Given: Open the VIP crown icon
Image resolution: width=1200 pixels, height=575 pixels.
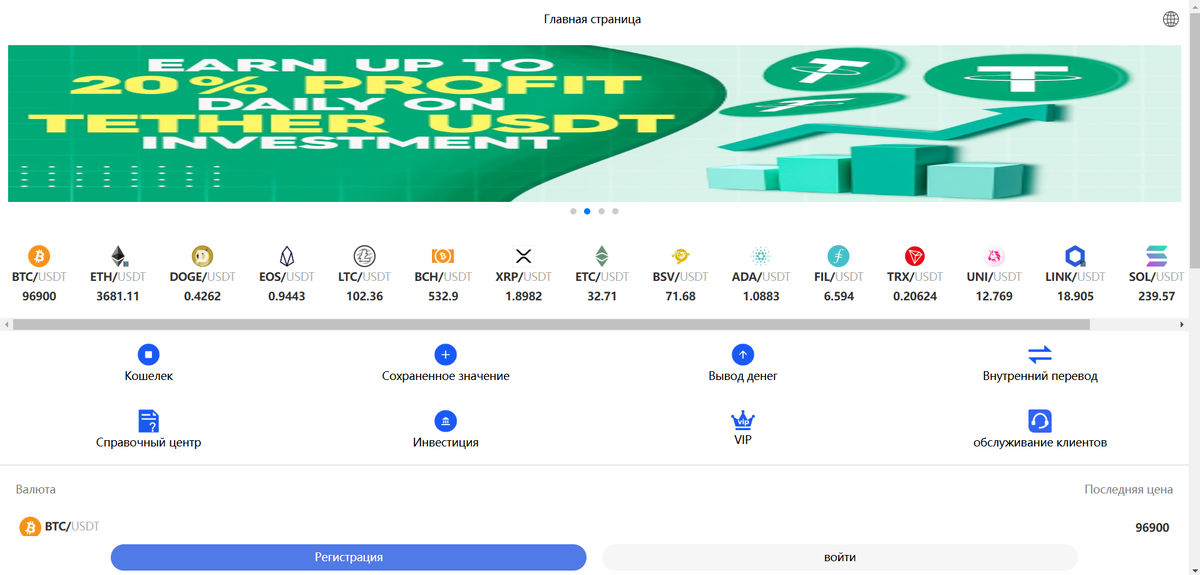Looking at the screenshot, I should (x=743, y=419).
